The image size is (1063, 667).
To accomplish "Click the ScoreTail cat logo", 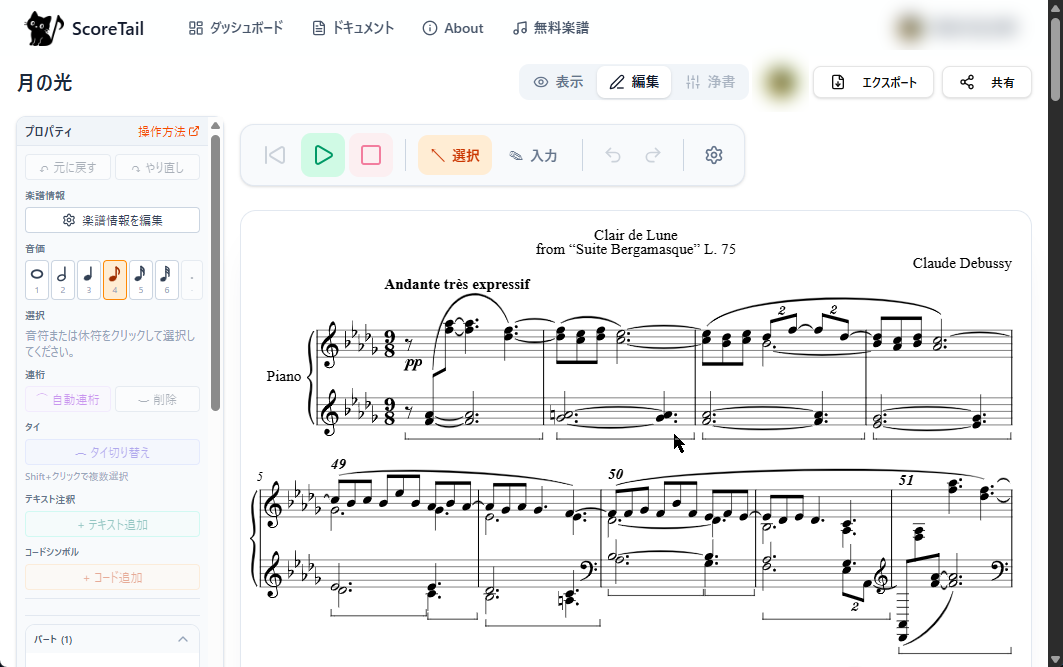I will coord(43,28).
